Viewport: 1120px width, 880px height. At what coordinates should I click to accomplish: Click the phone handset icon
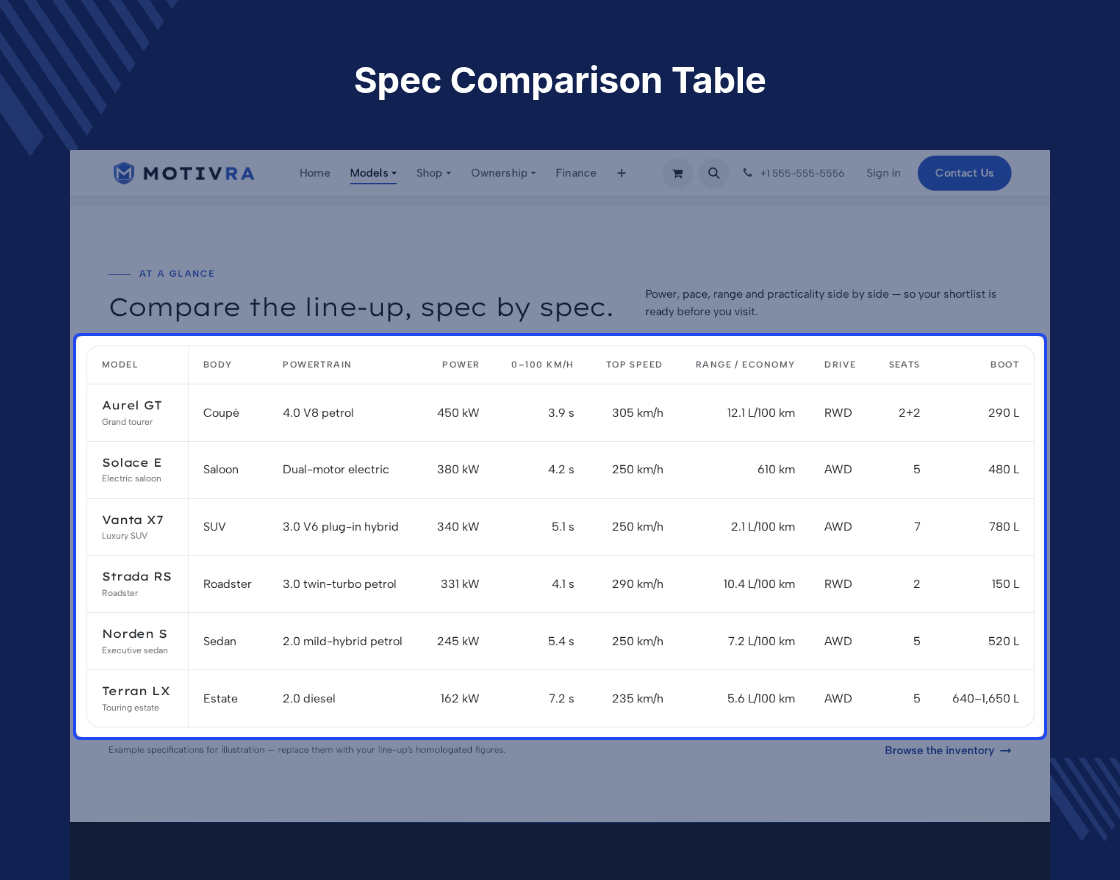[x=747, y=172]
